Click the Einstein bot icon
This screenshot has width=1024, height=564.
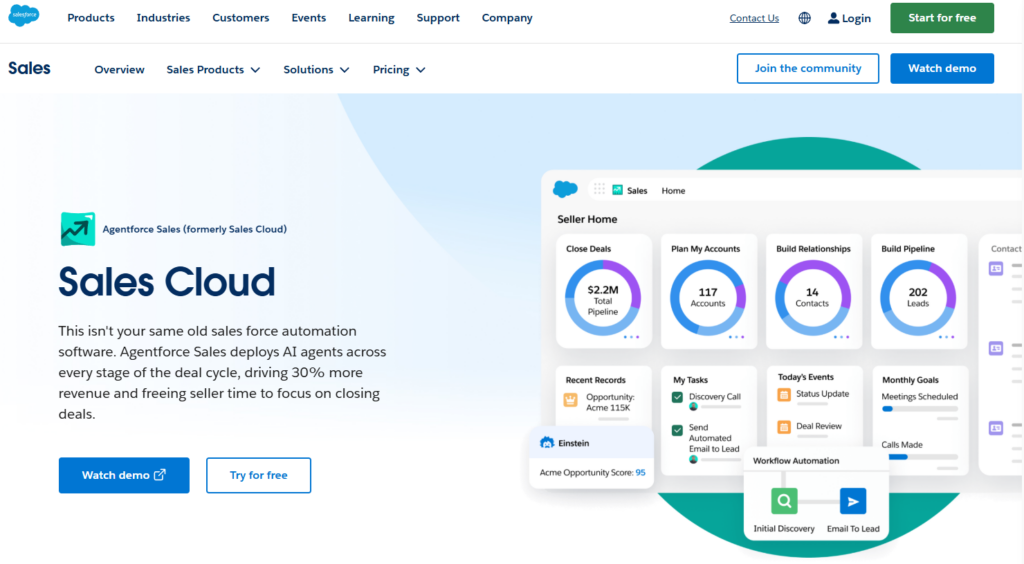pyautogui.click(x=547, y=443)
